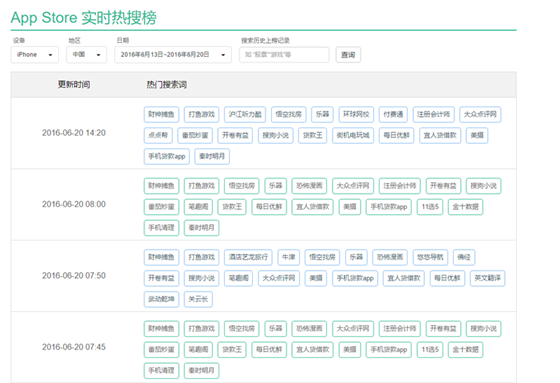Select the 关云长 keyword tag
Screen dimensions: 560x383
coord(198,299)
